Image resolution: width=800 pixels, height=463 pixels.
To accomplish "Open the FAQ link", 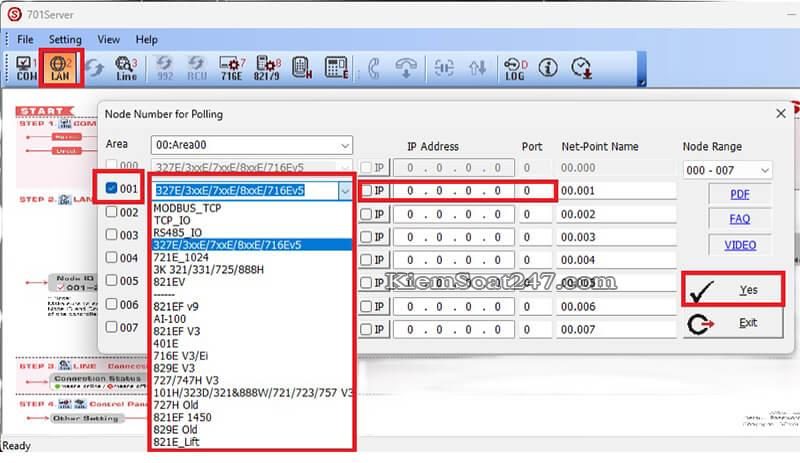I will (740, 219).
